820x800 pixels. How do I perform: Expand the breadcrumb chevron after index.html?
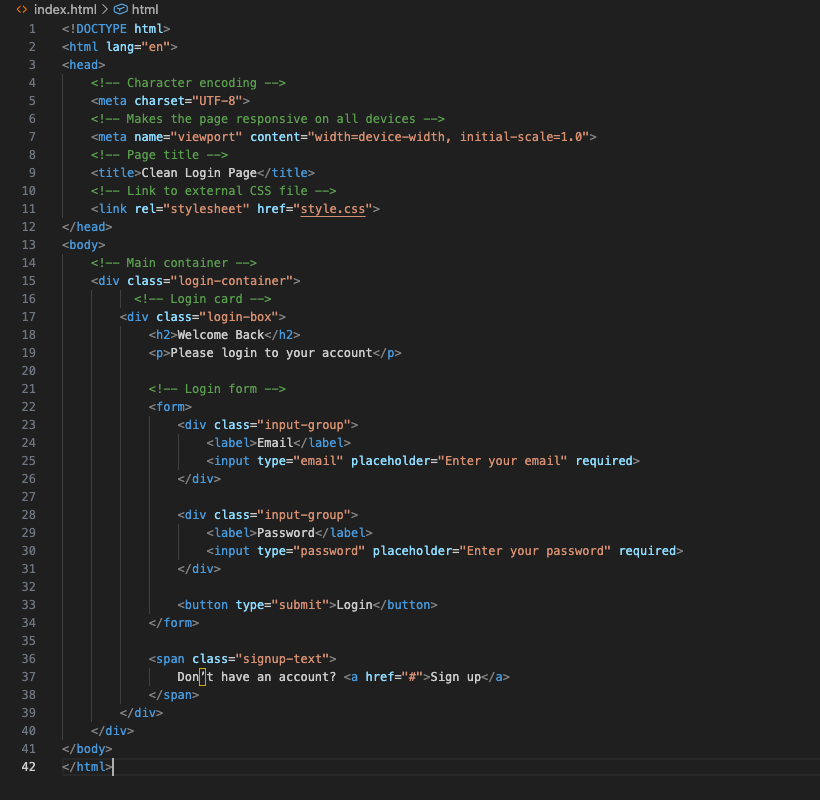coord(106,9)
